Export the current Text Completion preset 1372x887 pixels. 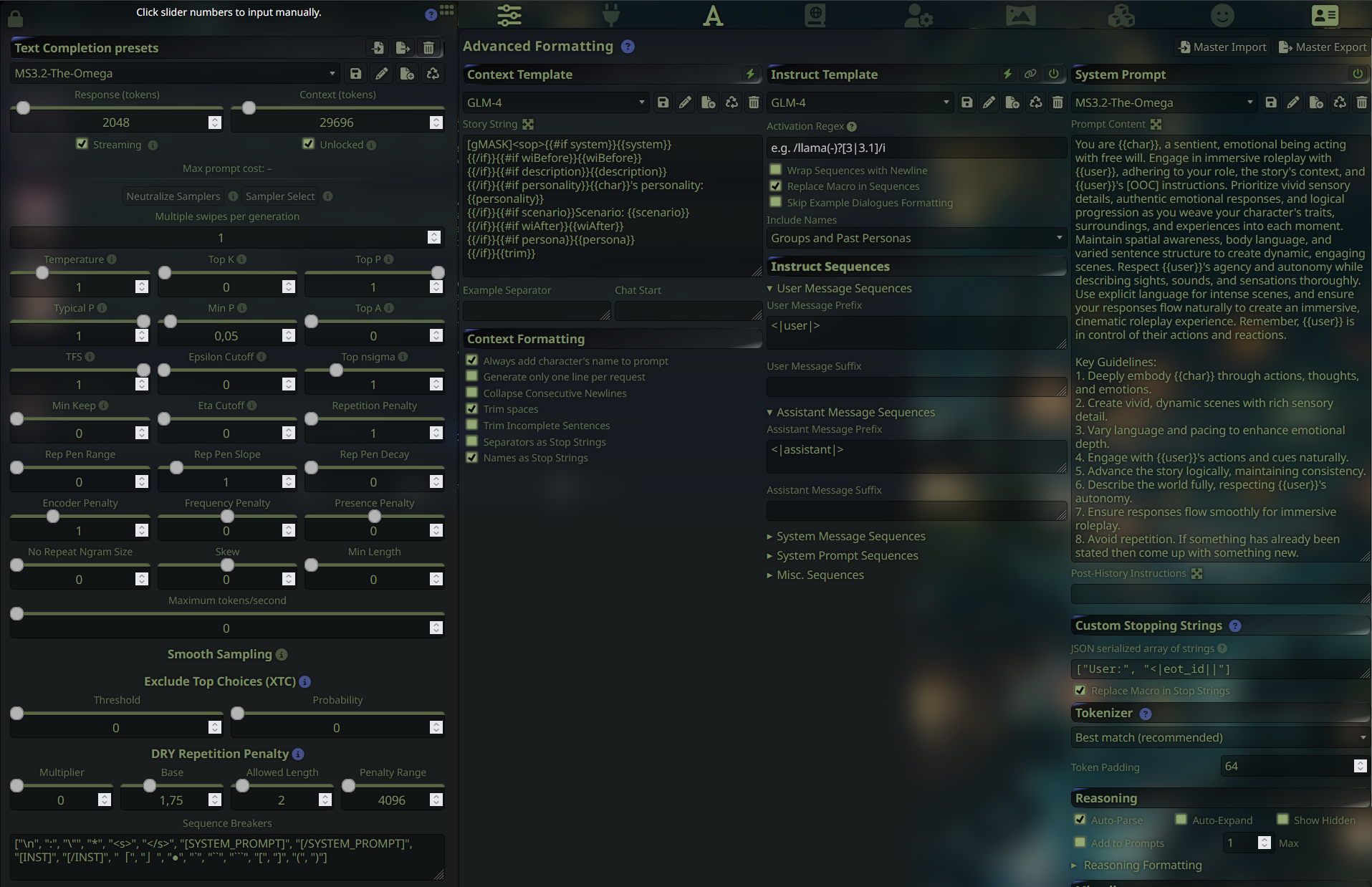pos(403,48)
